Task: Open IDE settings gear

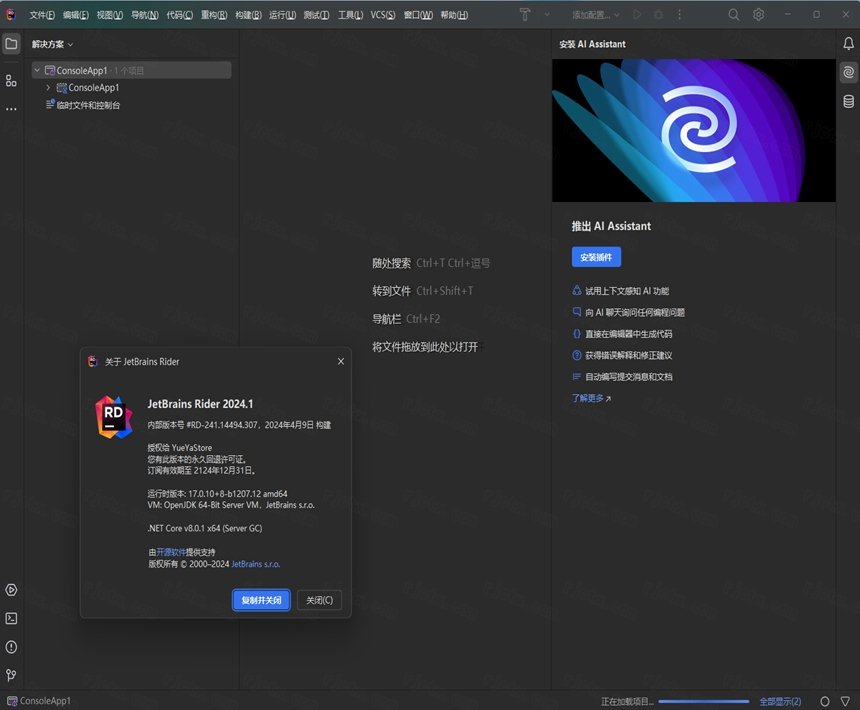Action: (x=759, y=15)
